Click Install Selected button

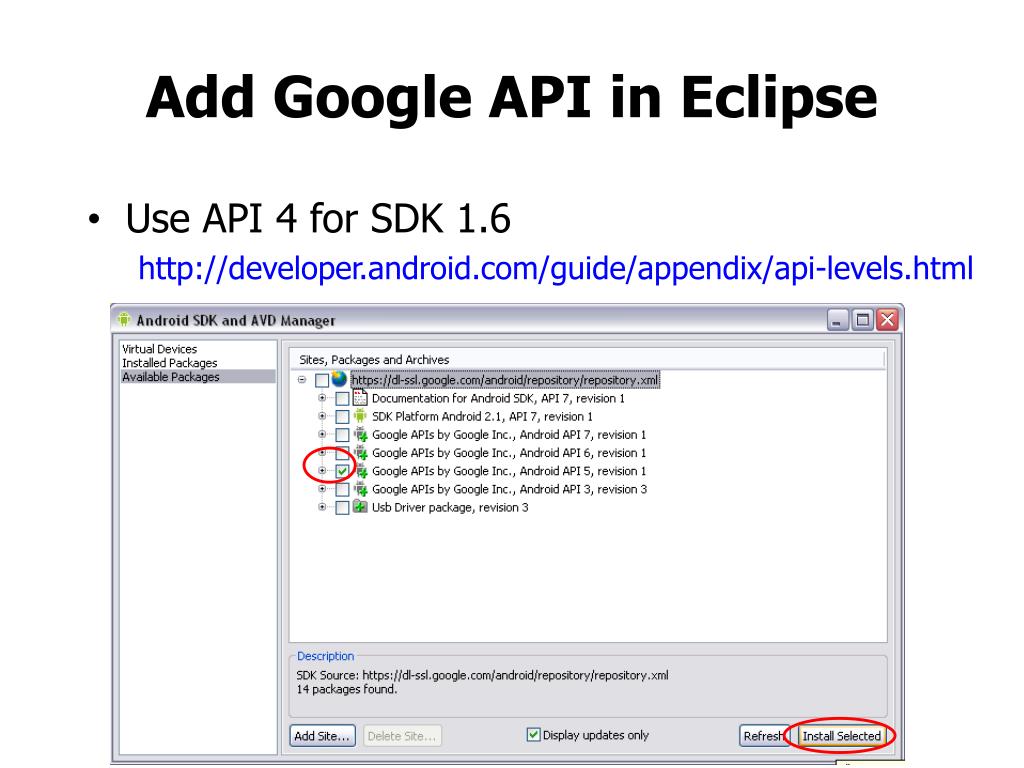click(841, 736)
